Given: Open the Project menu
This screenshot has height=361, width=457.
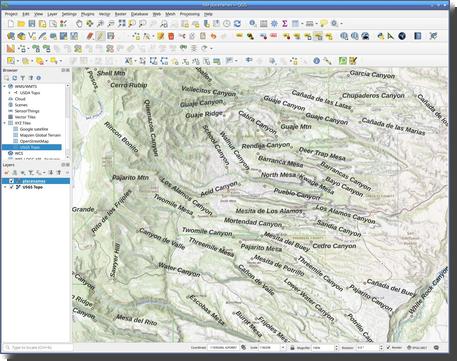Looking at the screenshot, I should click(11, 14).
